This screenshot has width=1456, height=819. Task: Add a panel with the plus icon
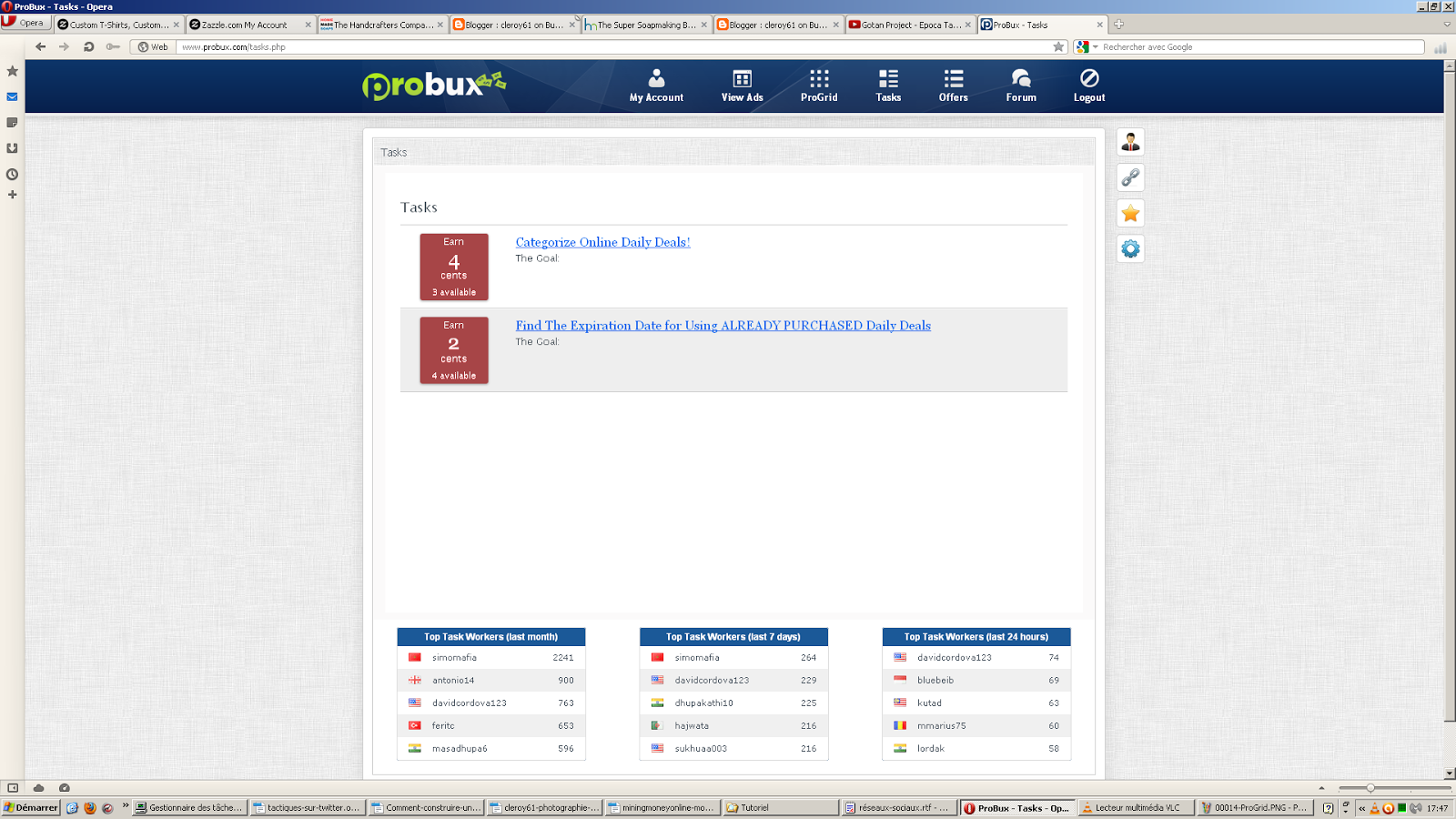12,195
